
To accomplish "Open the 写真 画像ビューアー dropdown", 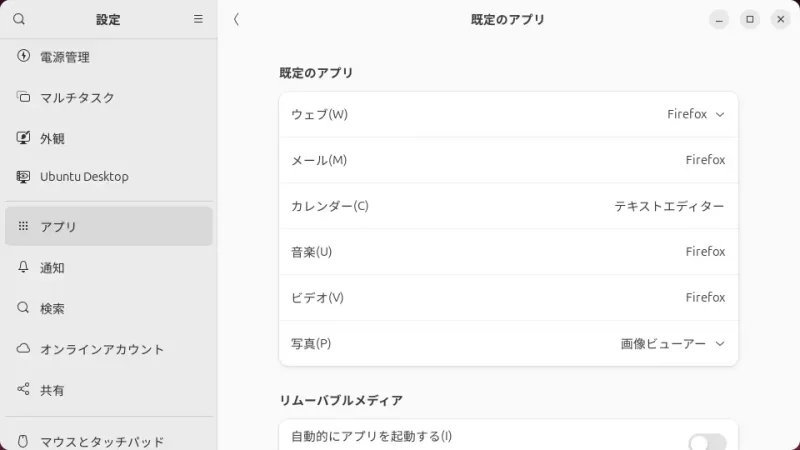I will point(673,343).
